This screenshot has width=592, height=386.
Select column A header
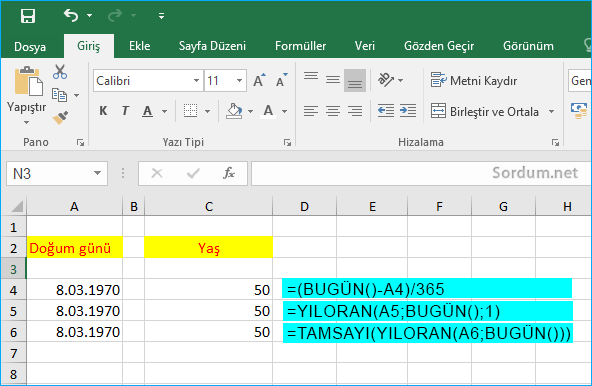tap(74, 207)
